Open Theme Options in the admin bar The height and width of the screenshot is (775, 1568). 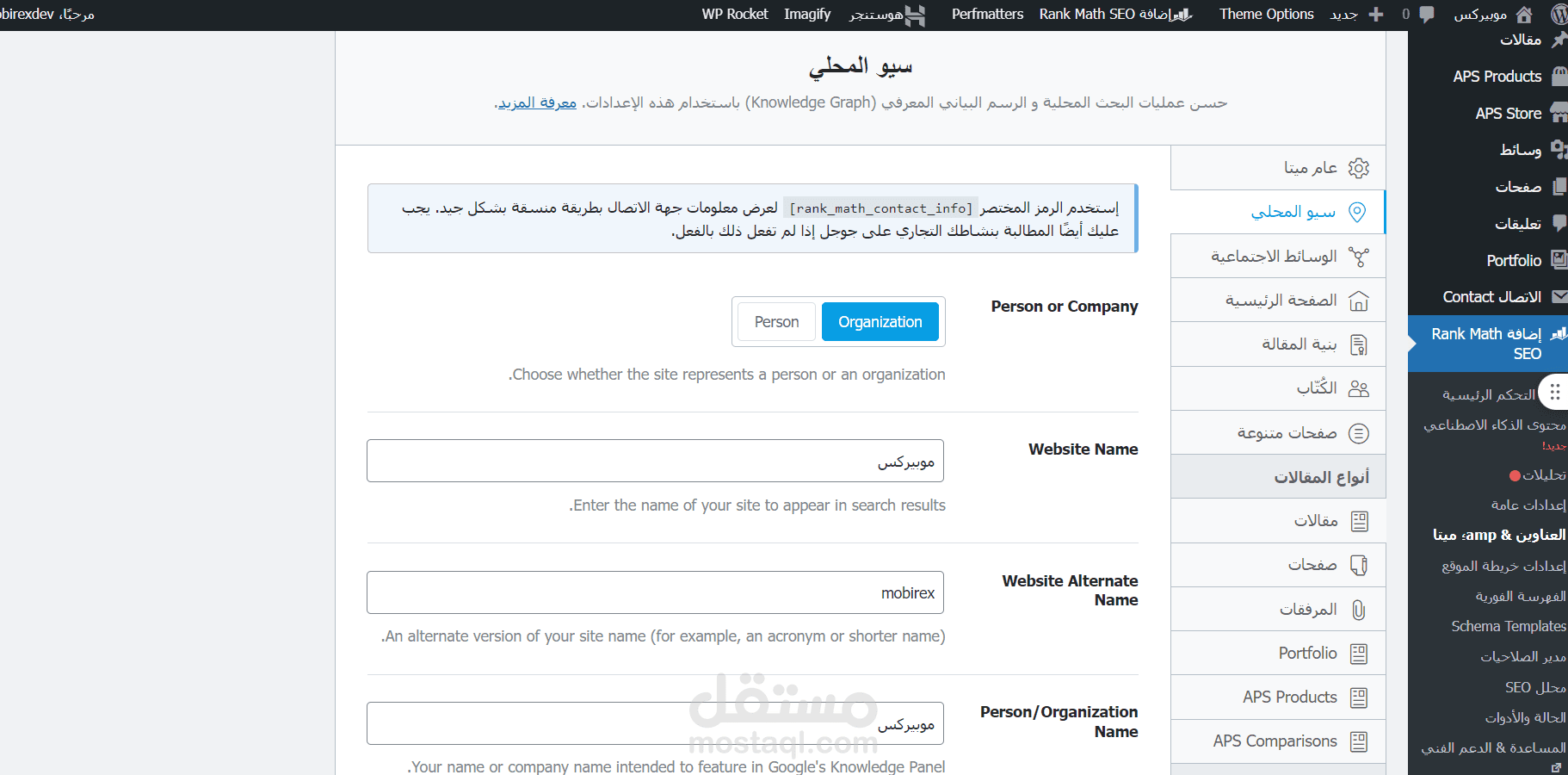pos(1266,14)
